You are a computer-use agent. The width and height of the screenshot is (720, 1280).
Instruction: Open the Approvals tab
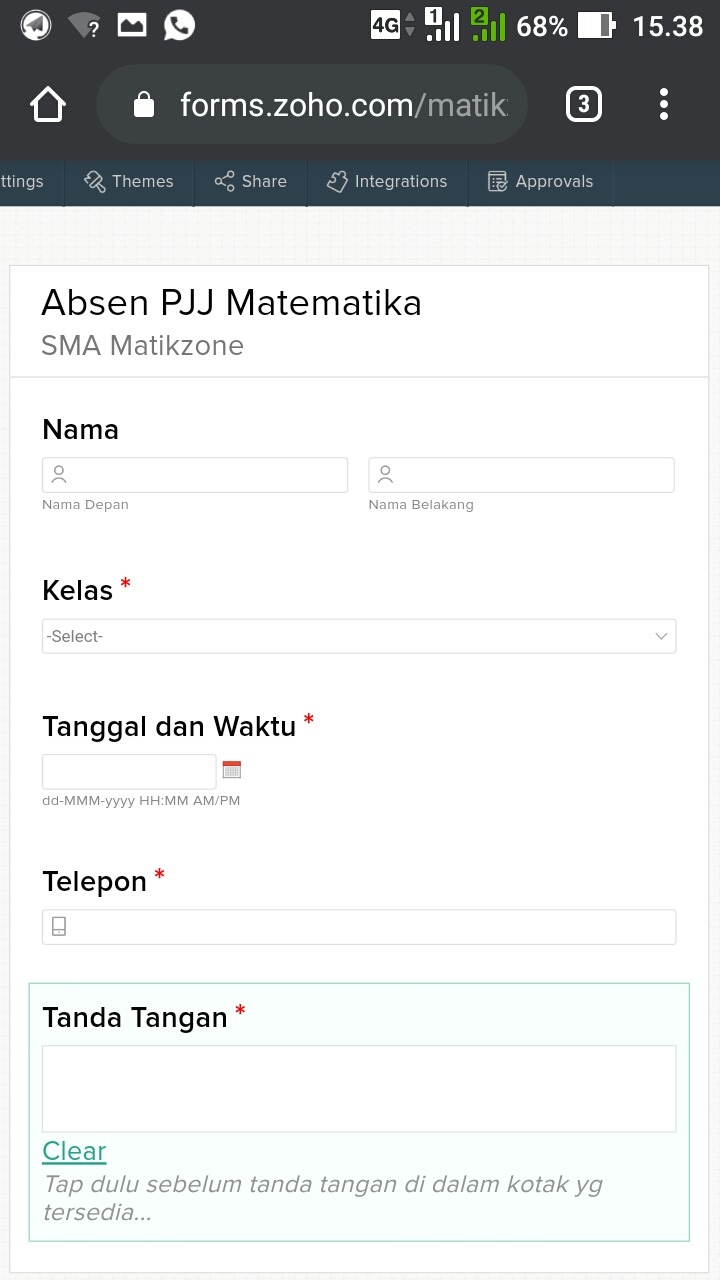540,181
